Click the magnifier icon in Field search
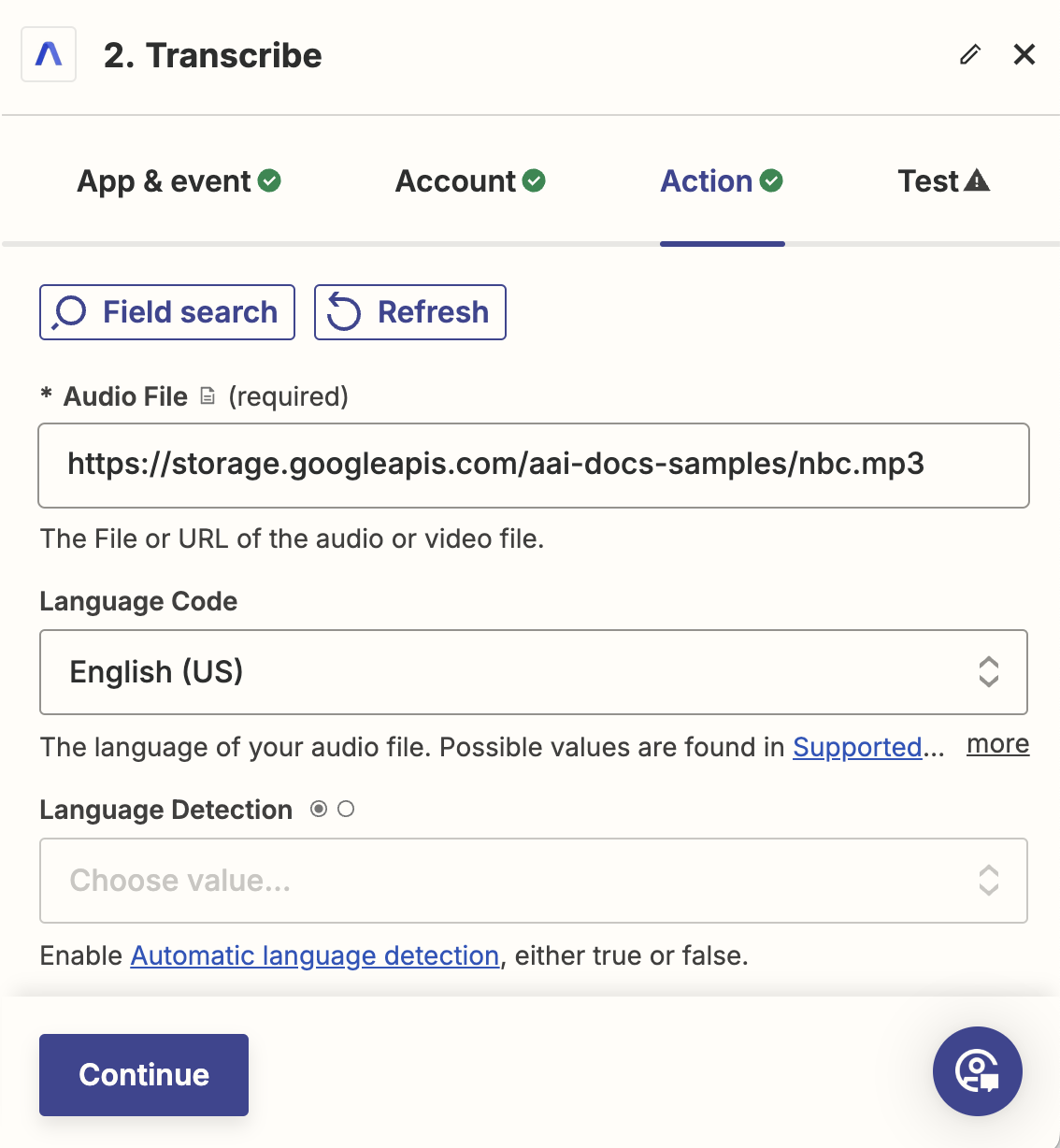The height and width of the screenshot is (1148, 1060). [x=68, y=311]
